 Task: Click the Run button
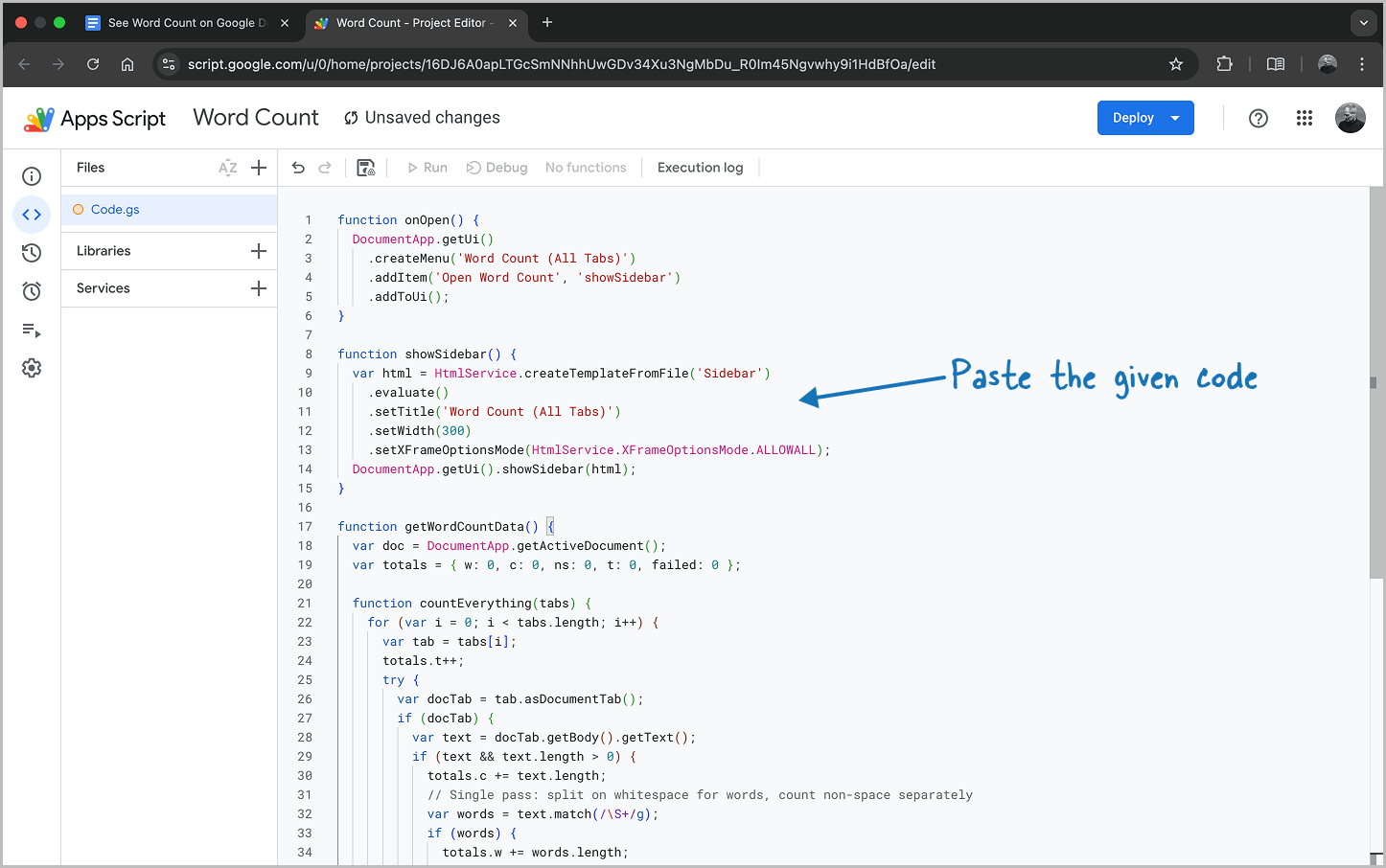point(427,168)
